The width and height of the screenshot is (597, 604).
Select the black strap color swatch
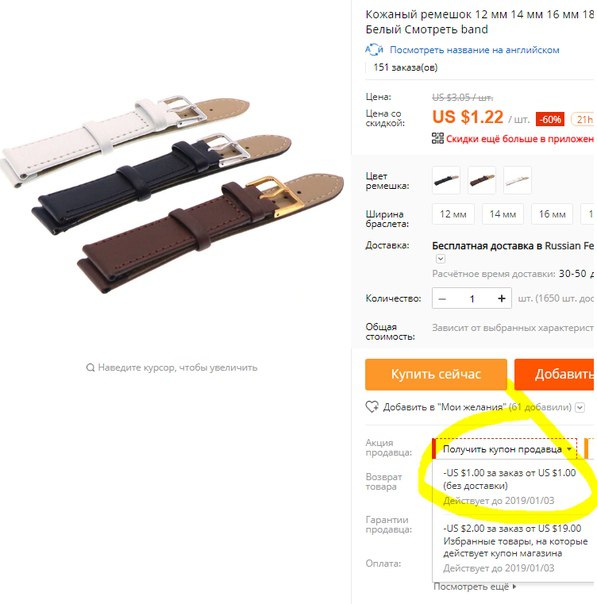446,180
